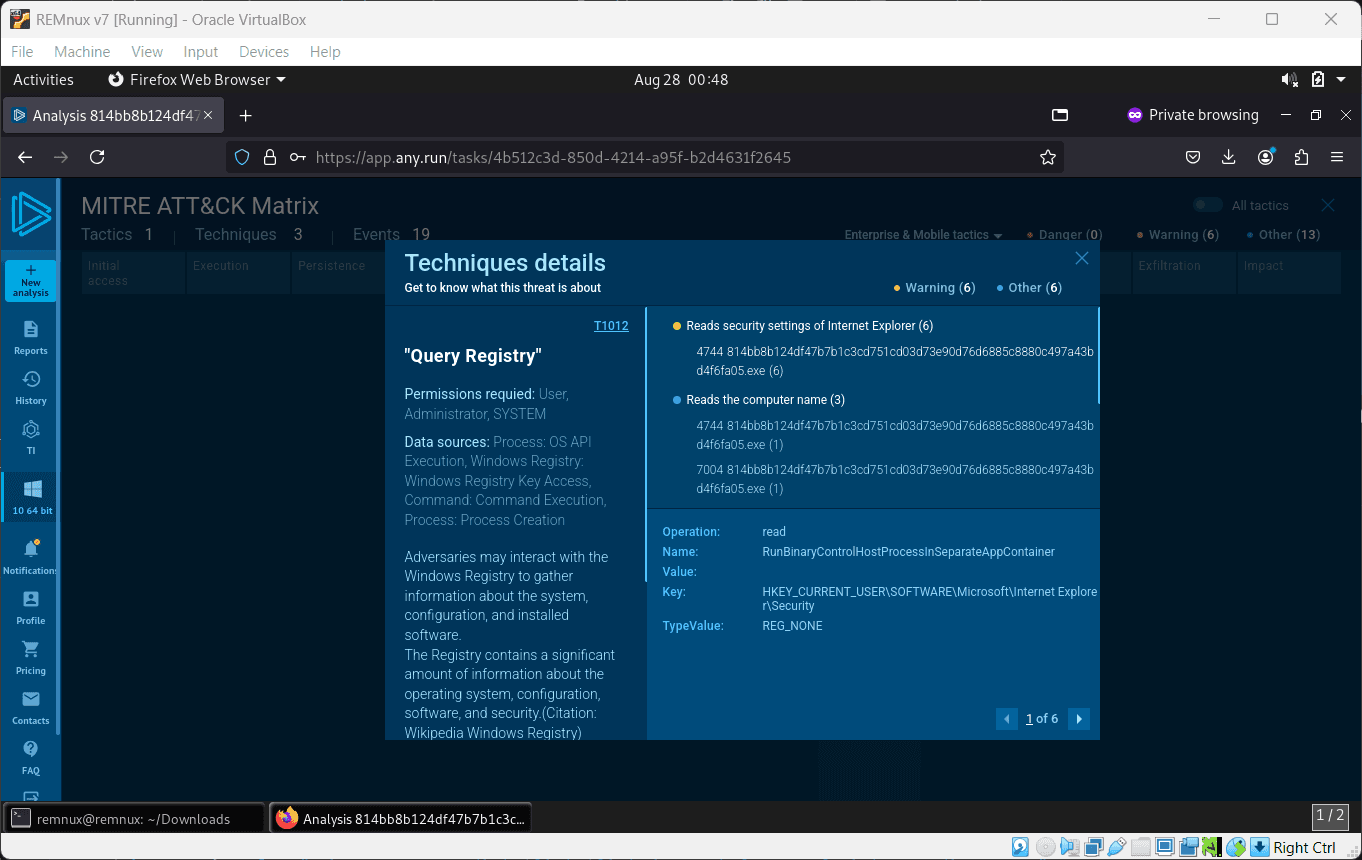Open VirtualBox Input menu

point(201,52)
